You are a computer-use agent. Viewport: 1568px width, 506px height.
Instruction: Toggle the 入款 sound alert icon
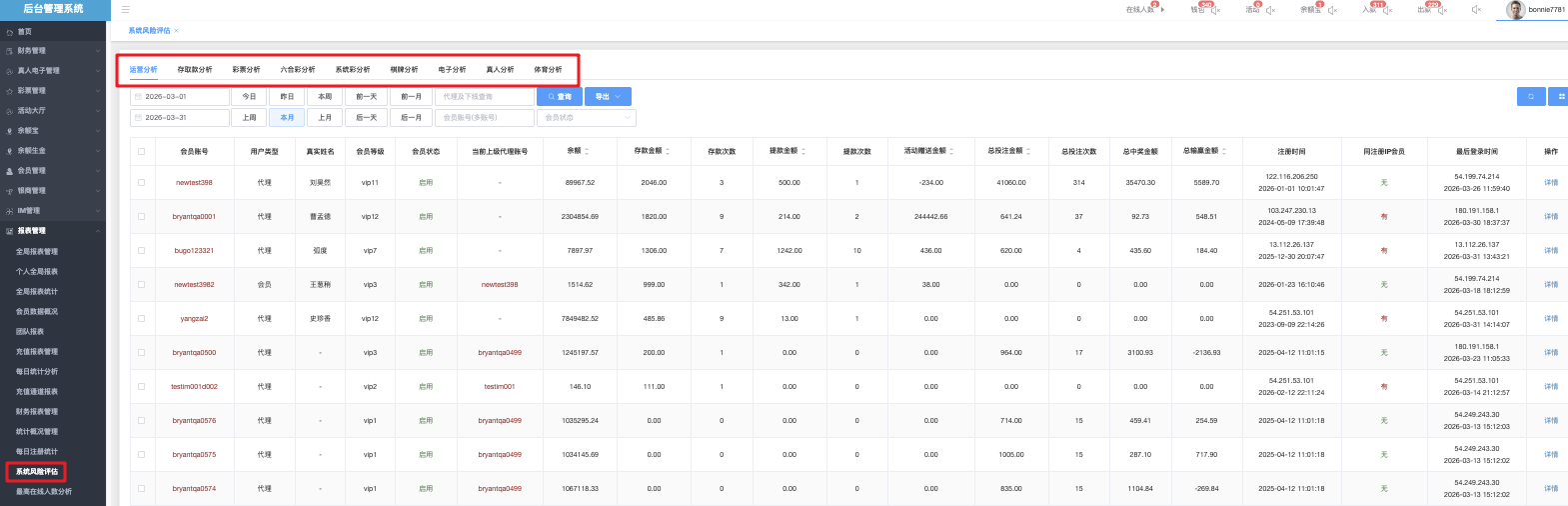[x=1387, y=10]
